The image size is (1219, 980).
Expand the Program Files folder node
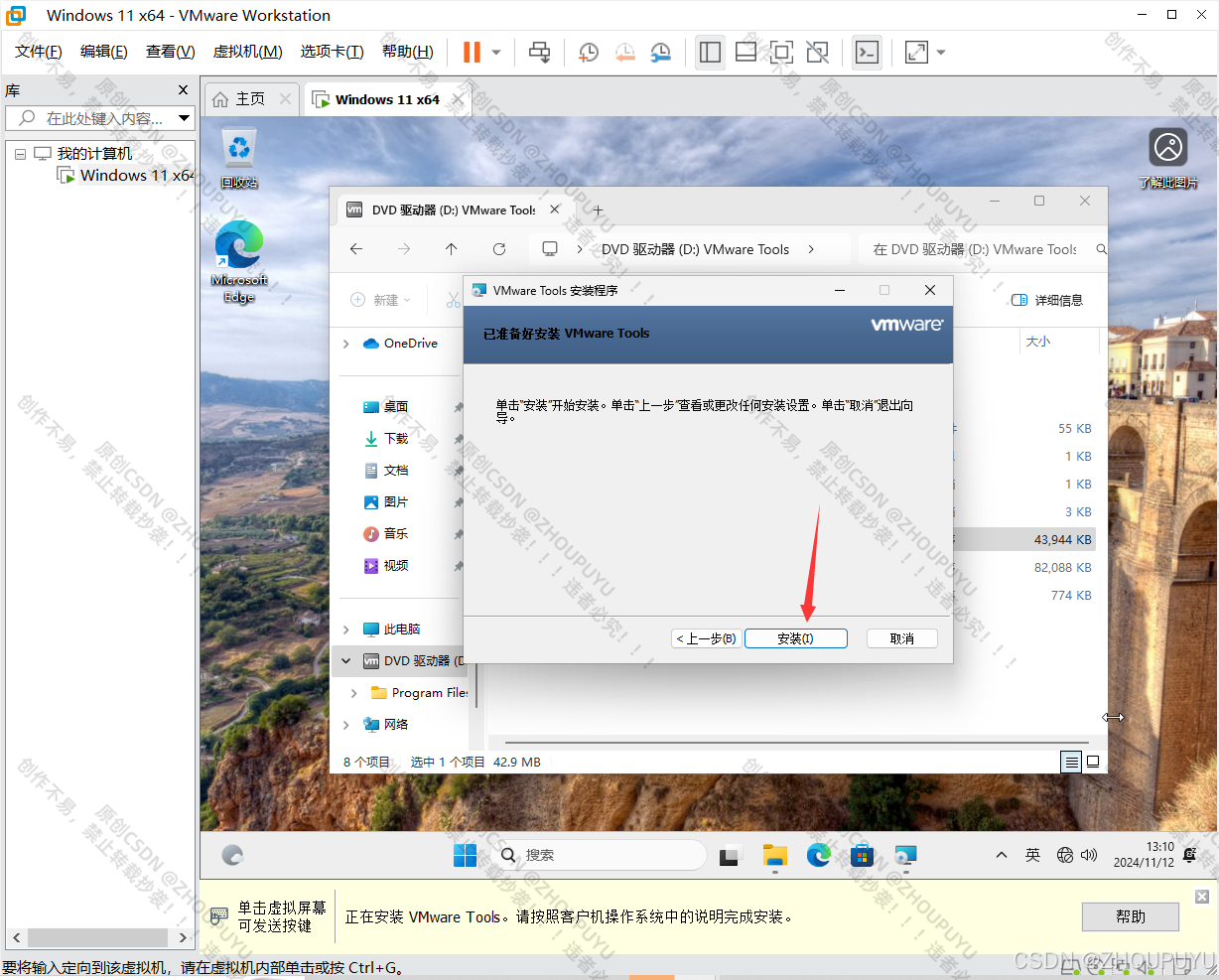pyautogui.click(x=354, y=693)
